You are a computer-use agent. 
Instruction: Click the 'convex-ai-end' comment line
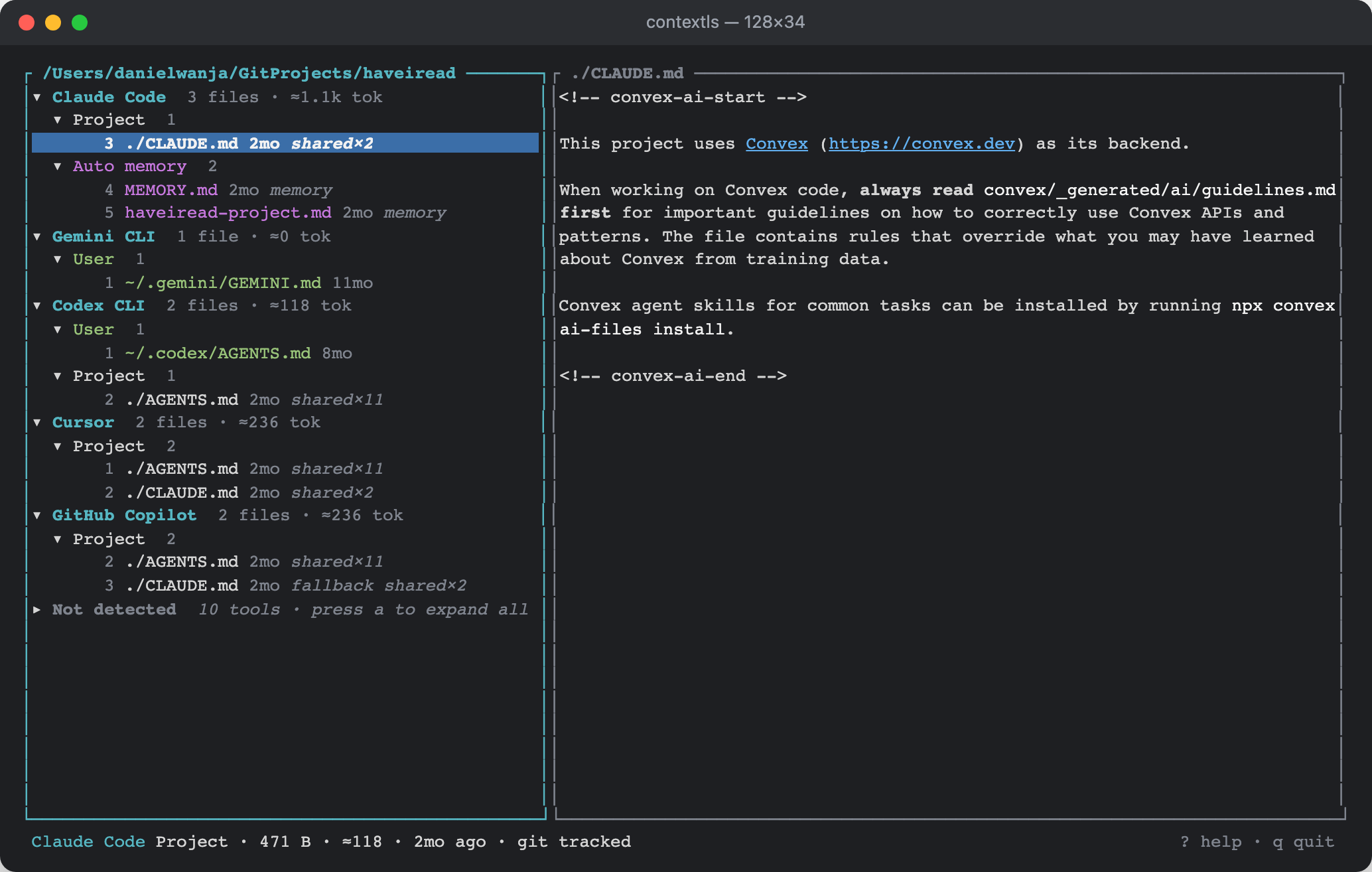(x=673, y=376)
